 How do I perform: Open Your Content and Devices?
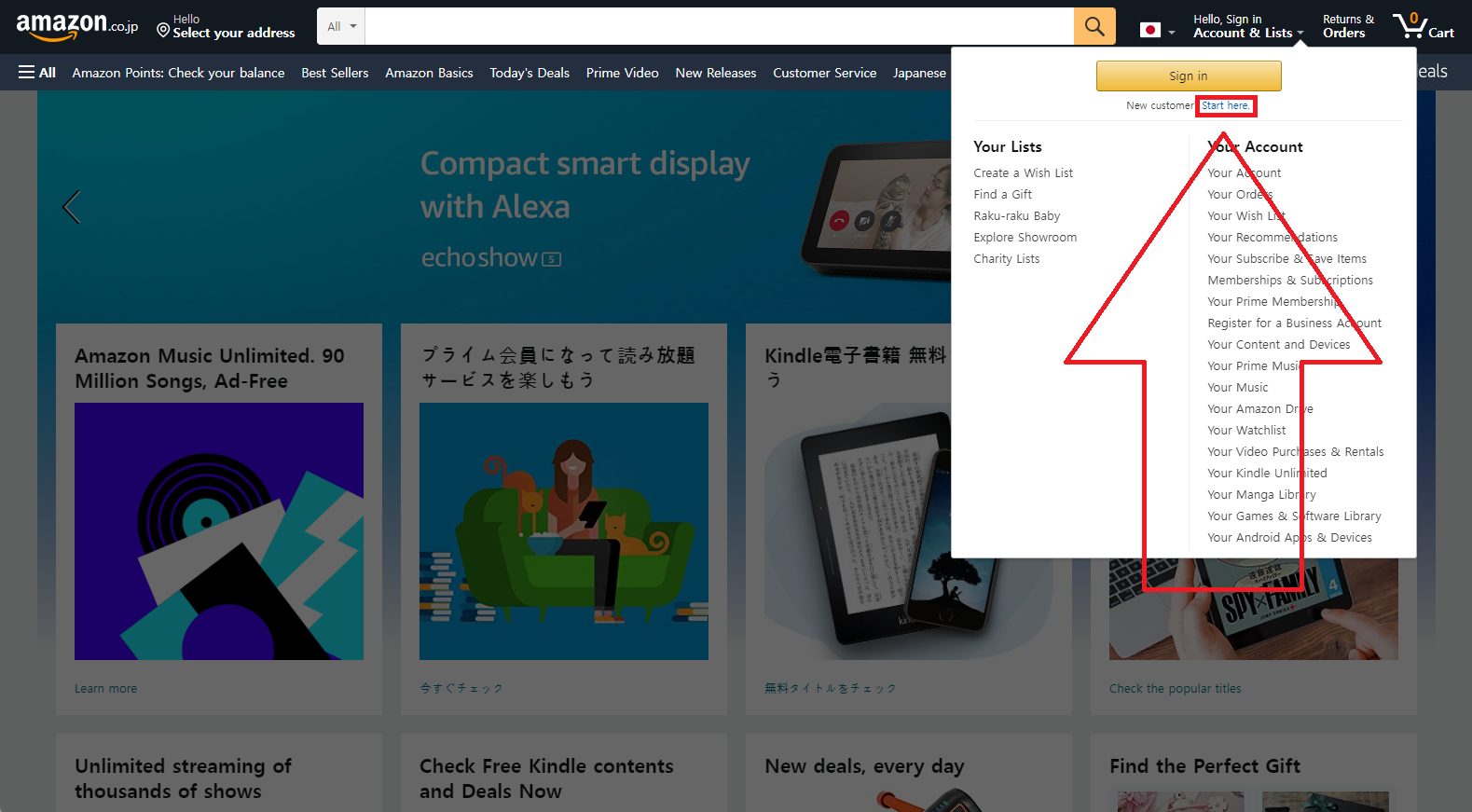[x=1278, y=344]
